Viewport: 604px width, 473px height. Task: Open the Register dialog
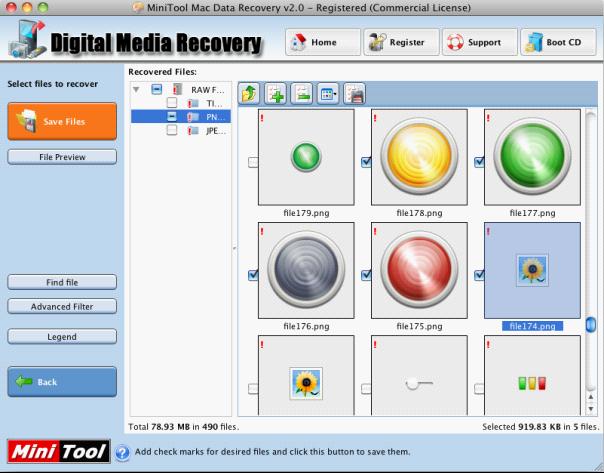point(401,42)
